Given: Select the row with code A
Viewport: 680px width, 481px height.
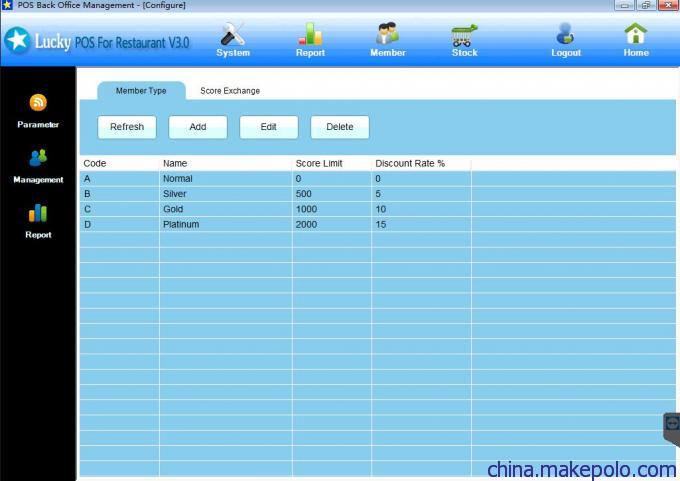Looking at the screenshot, I should point(377,179).
